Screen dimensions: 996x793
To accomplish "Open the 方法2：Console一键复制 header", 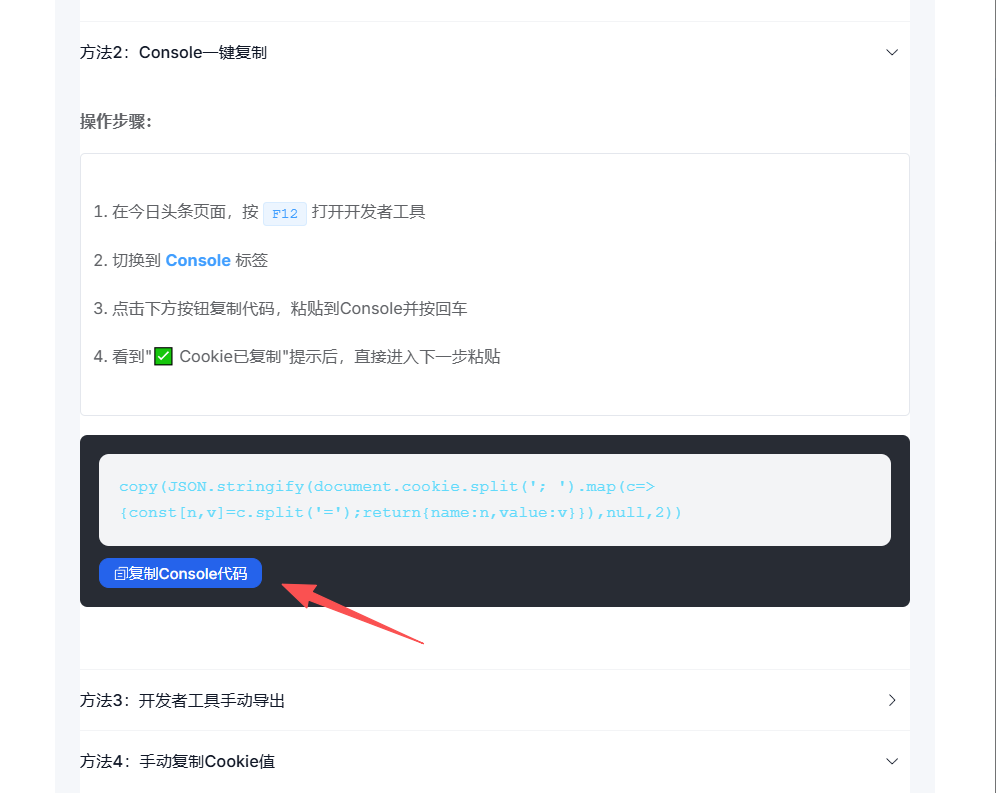I will coord(495,52).
